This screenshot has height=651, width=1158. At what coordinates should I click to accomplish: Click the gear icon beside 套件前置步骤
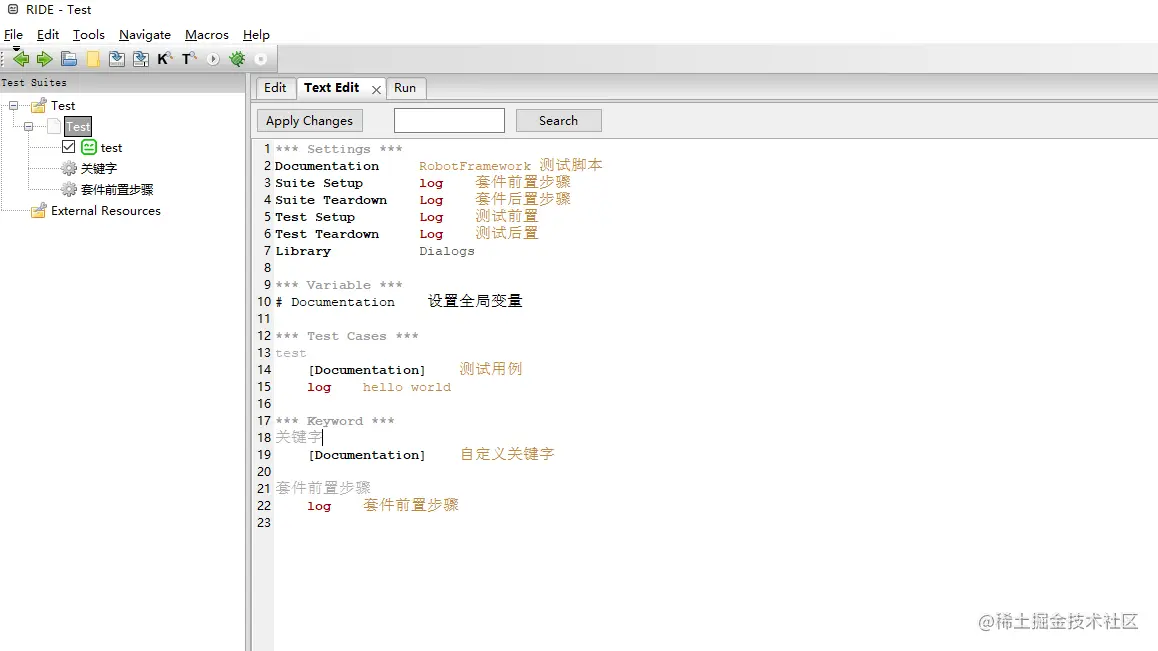click(69, 189)
